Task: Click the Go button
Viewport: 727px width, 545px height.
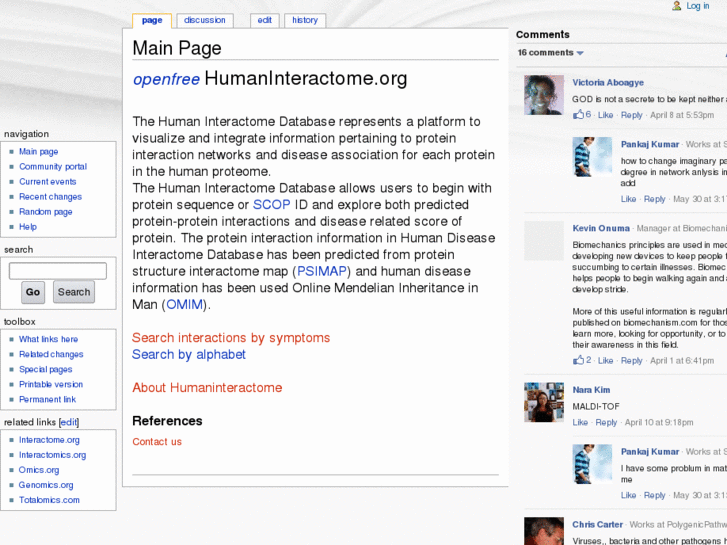Action: [33, 292]
